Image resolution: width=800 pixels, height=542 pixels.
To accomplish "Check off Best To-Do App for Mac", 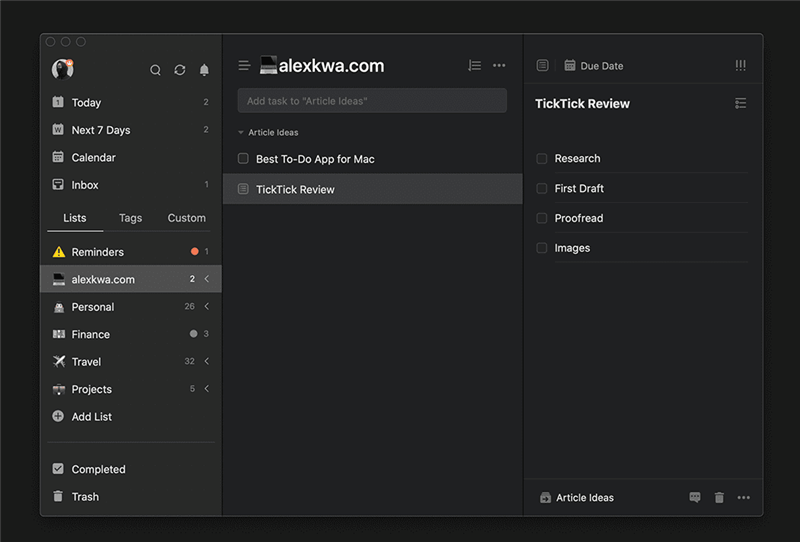I will pos(243,159).
